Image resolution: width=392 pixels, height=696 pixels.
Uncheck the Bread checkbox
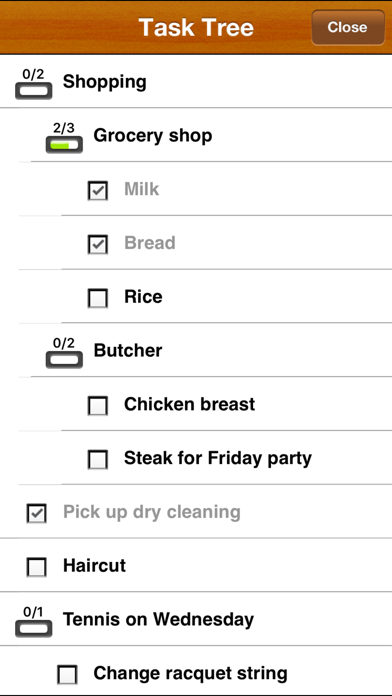click(98, 245)
